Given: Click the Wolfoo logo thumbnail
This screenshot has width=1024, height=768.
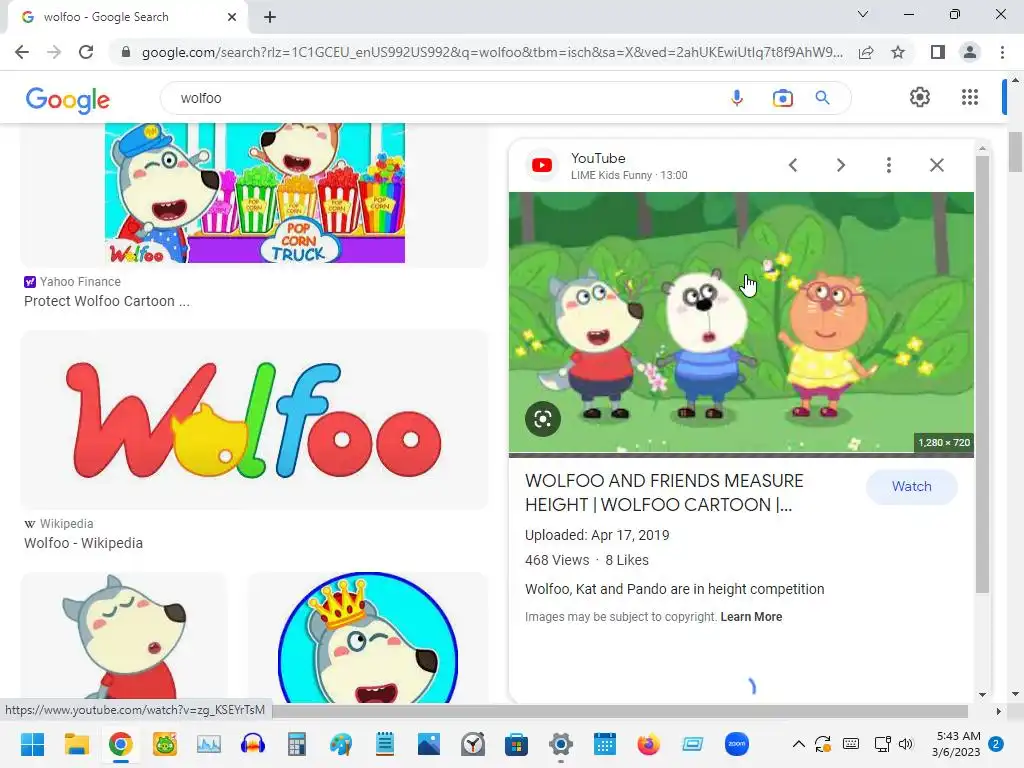Looking at the screenshot, I should coord(254,419).
